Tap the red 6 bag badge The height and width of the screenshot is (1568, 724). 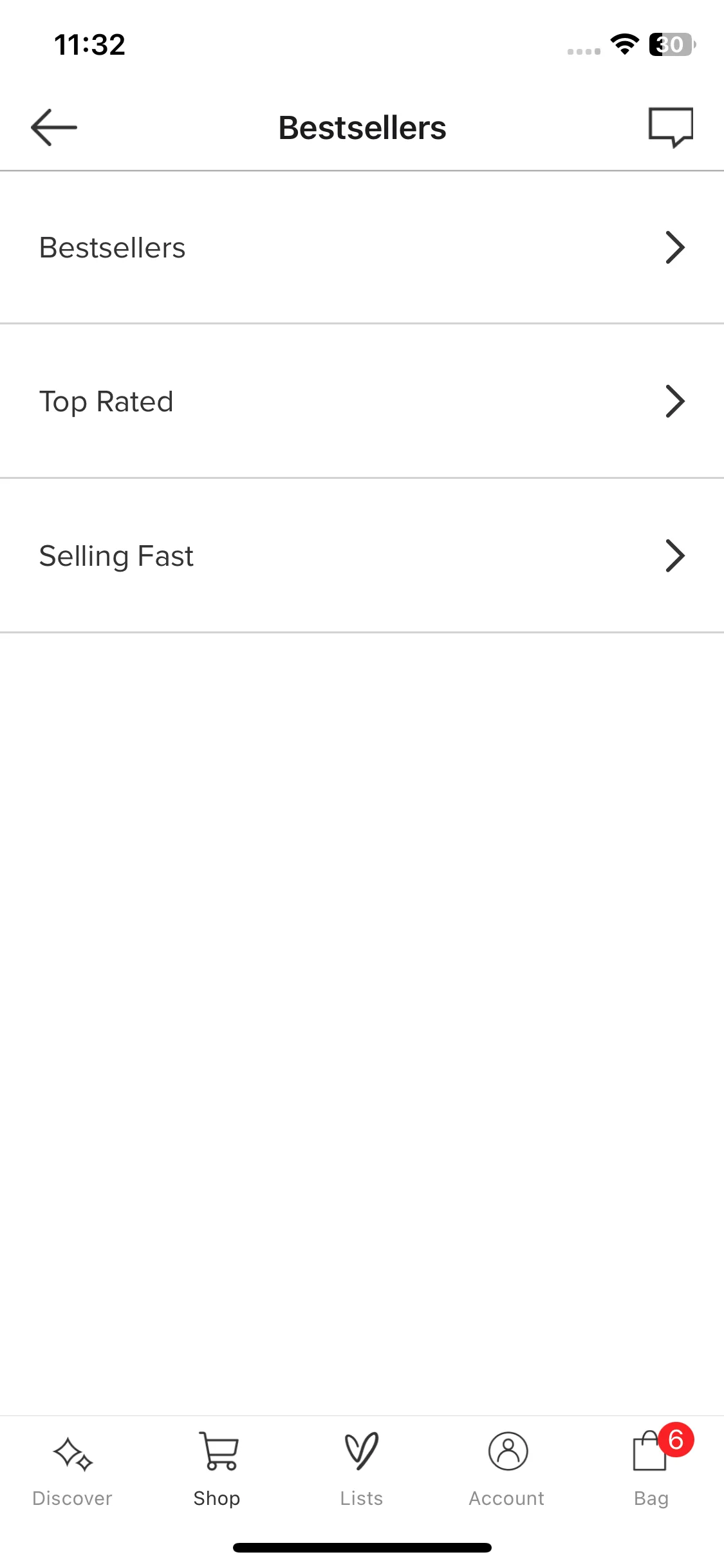[676, 1439]
